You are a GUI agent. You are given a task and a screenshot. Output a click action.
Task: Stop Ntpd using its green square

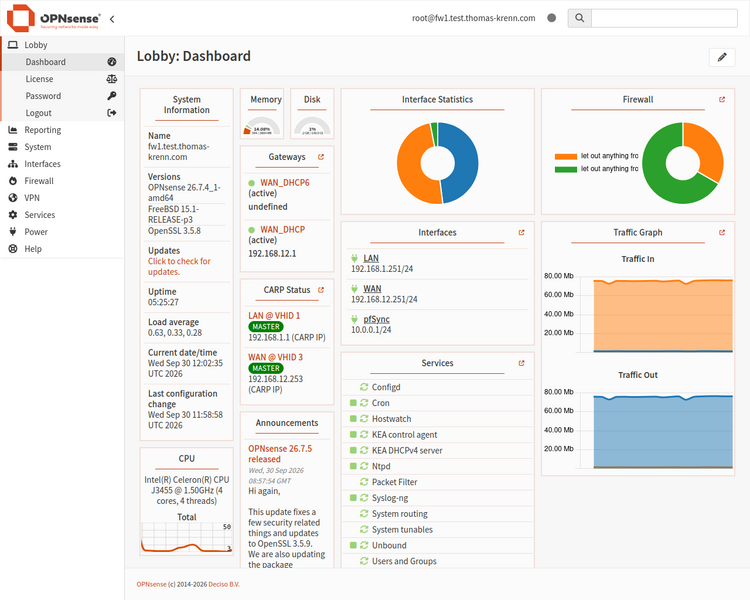[353, 466]
